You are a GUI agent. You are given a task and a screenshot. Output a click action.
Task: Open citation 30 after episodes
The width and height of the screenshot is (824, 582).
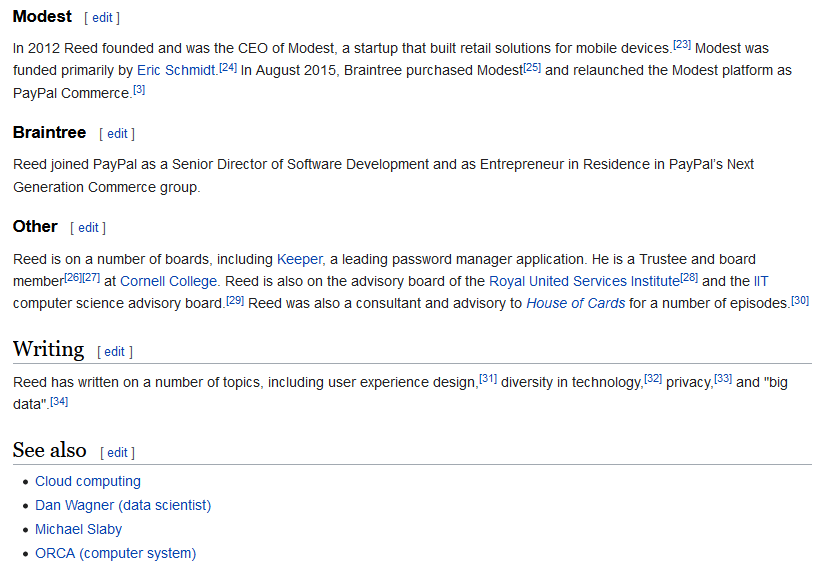[800, 300]
